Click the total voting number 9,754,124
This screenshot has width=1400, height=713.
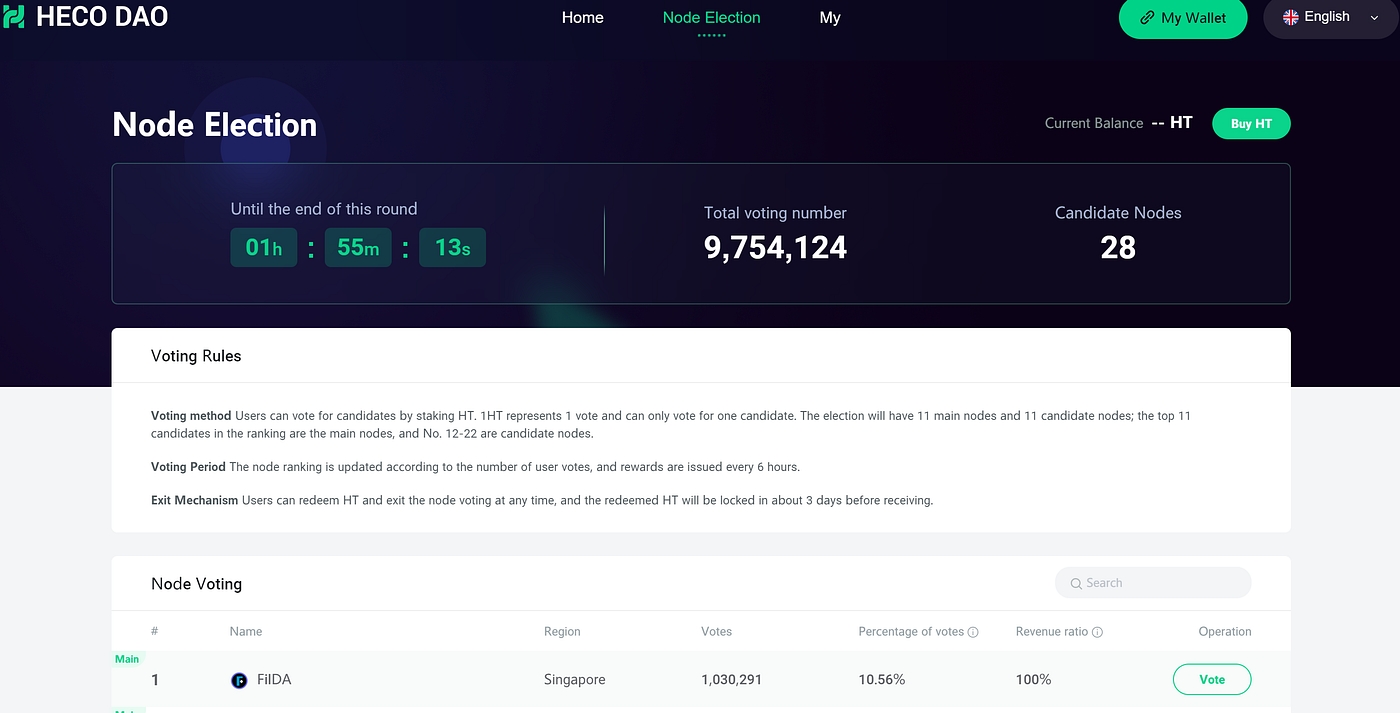(775, 248)
